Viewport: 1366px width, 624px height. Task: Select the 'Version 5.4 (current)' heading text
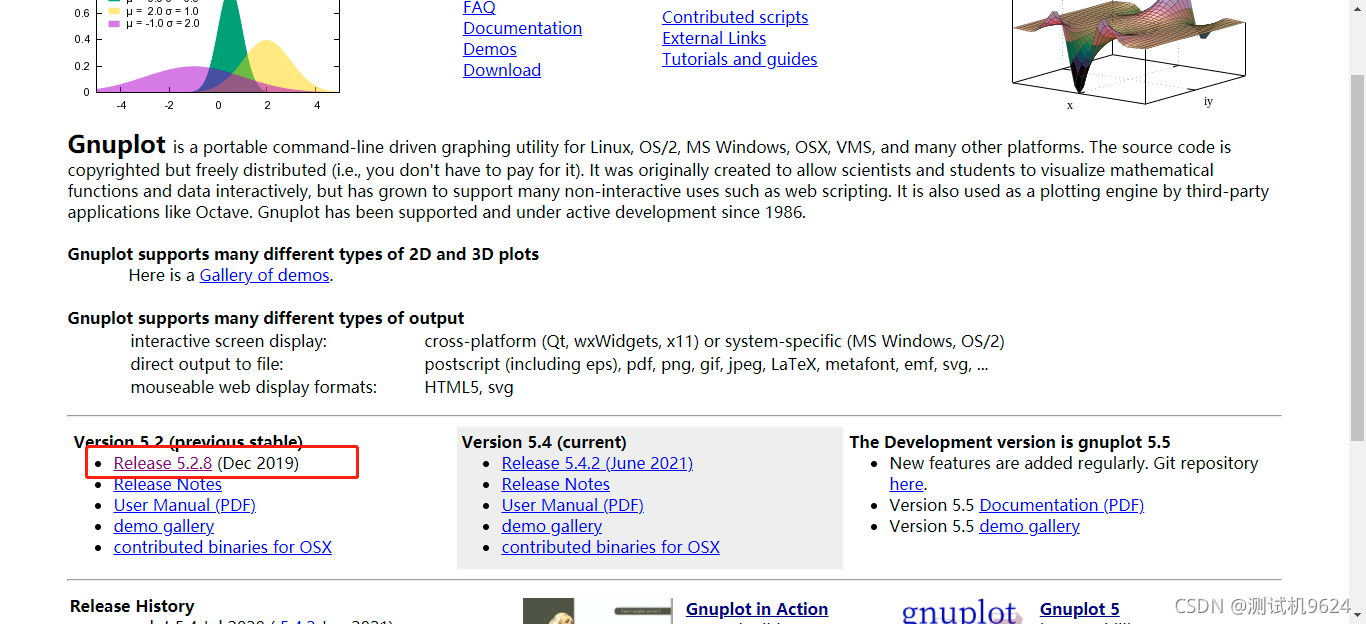(x=544, y=442)
